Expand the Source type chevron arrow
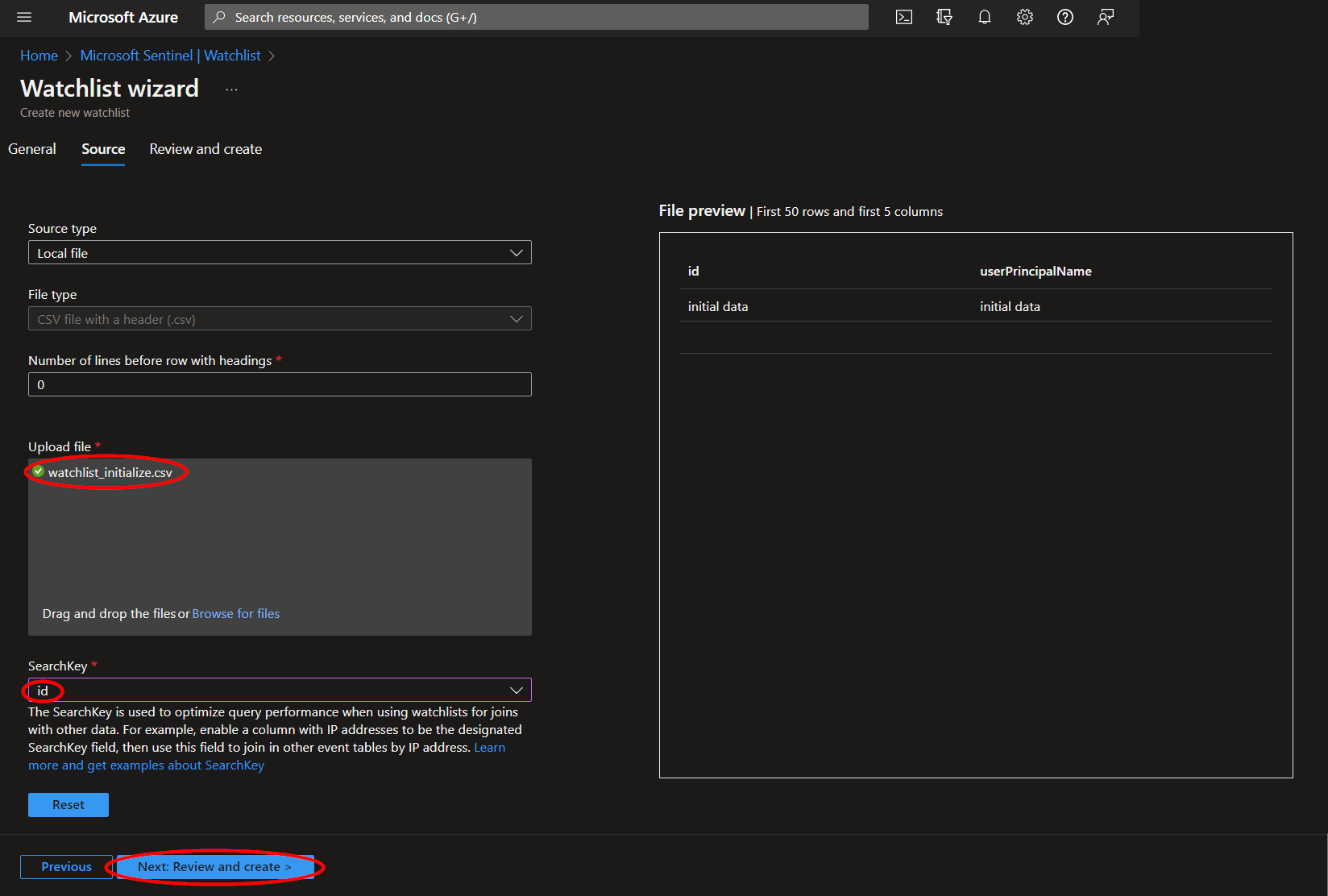Viewport: 1328px width, 896px height. pos(517,253)
